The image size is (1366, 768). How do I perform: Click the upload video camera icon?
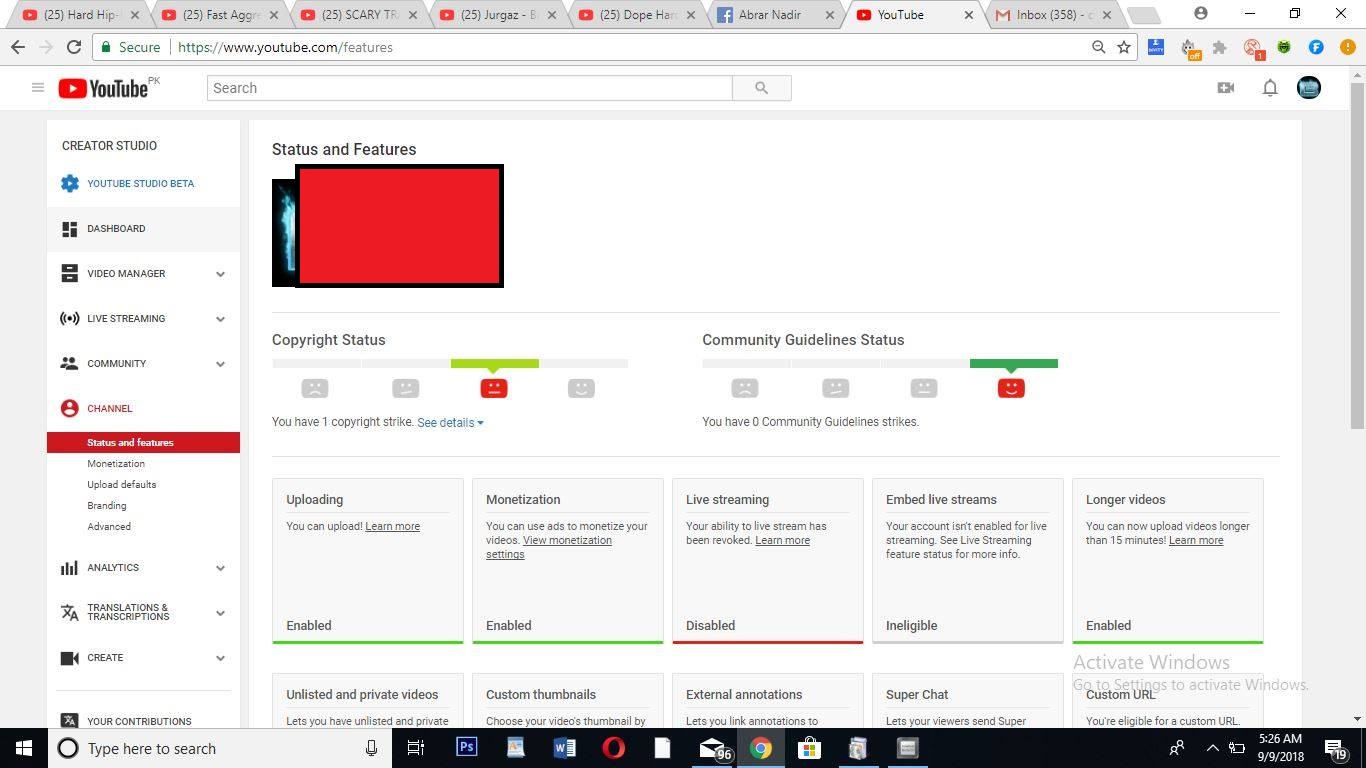click(x=1225, y=88)
